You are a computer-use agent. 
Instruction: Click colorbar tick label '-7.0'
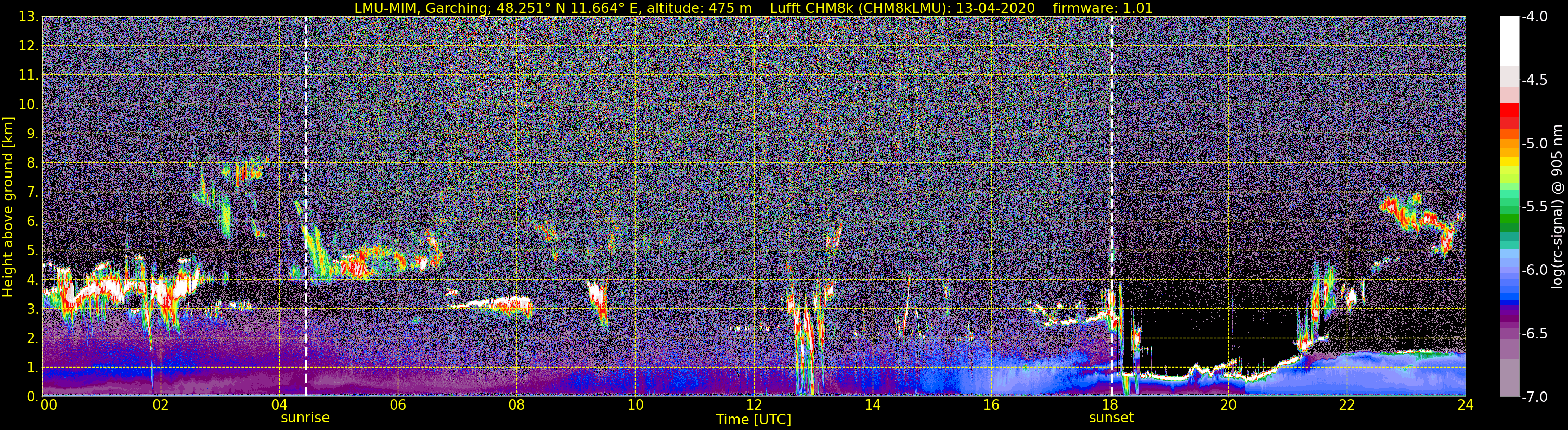[x=1535, y=397]
